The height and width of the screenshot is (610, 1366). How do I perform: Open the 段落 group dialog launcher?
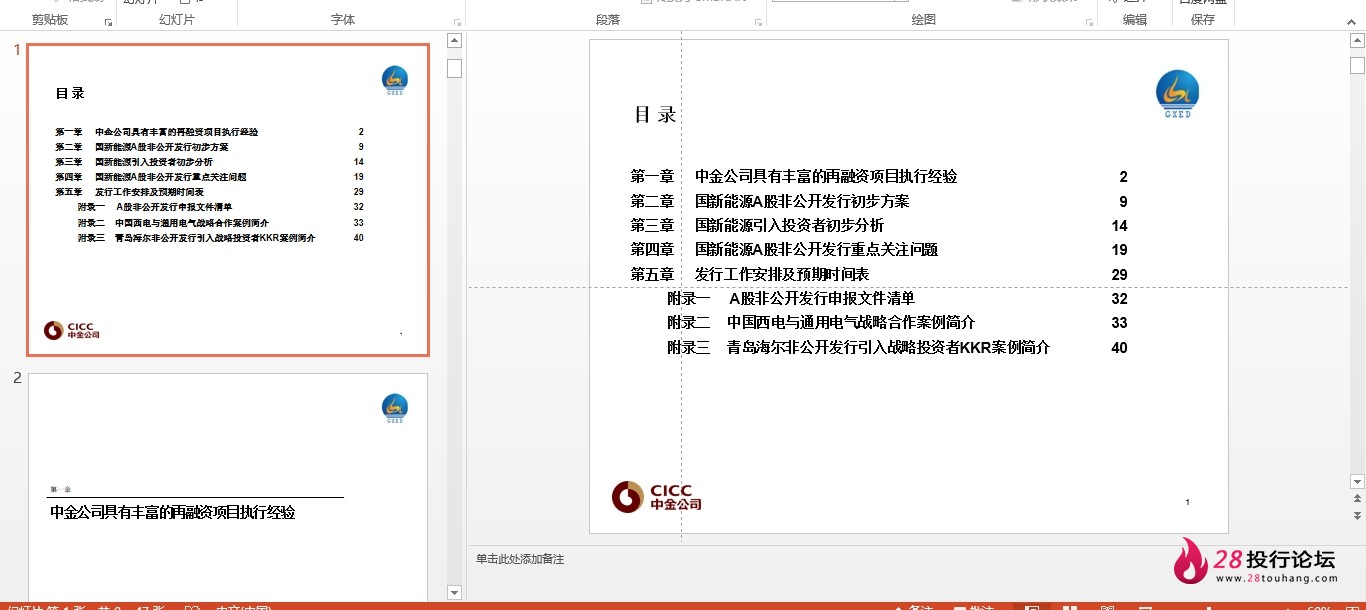pos(758,22)
